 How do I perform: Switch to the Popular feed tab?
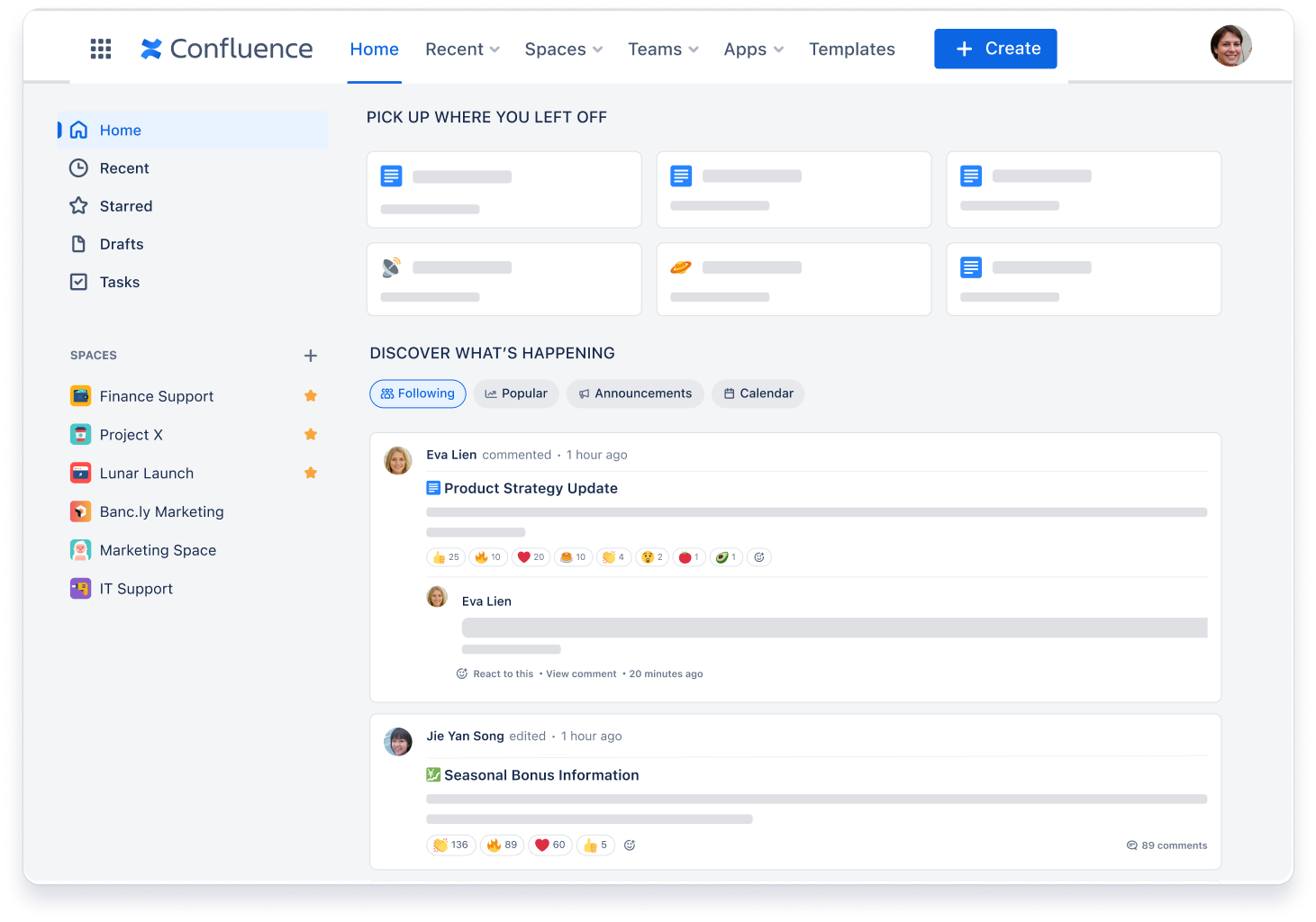(516, 393)
